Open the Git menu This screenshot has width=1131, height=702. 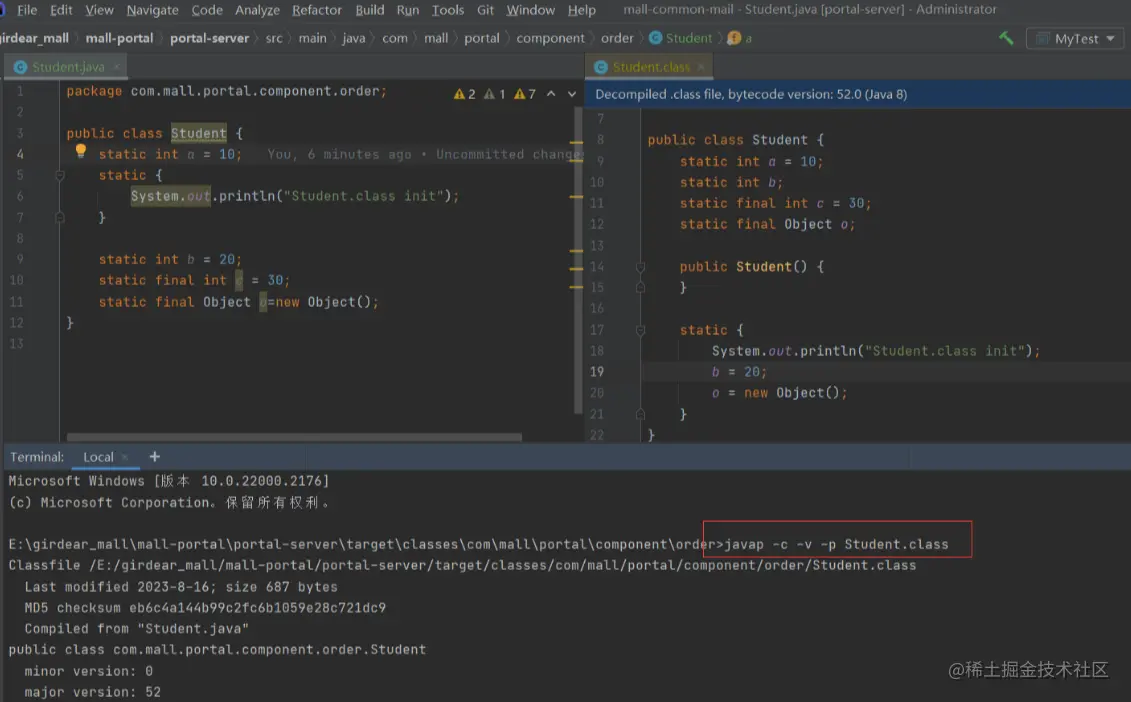pos(485,10)
